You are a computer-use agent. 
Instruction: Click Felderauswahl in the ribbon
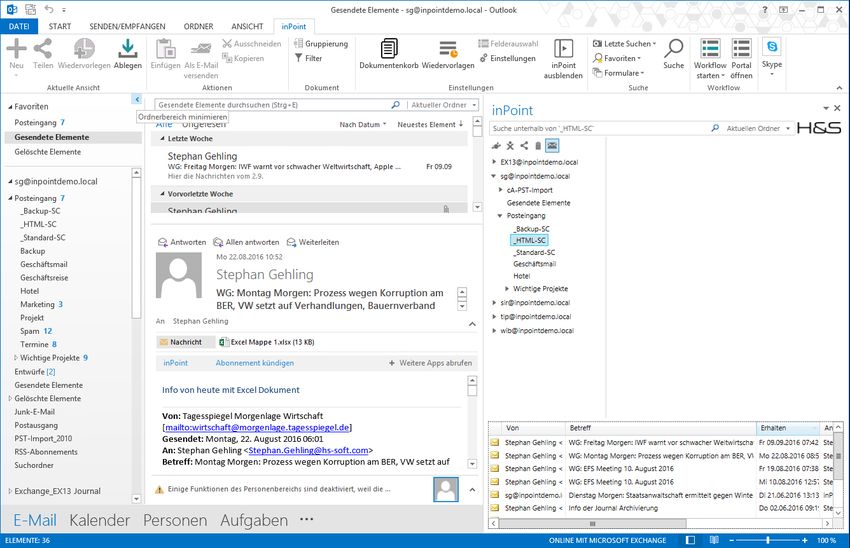coord(508,43)
